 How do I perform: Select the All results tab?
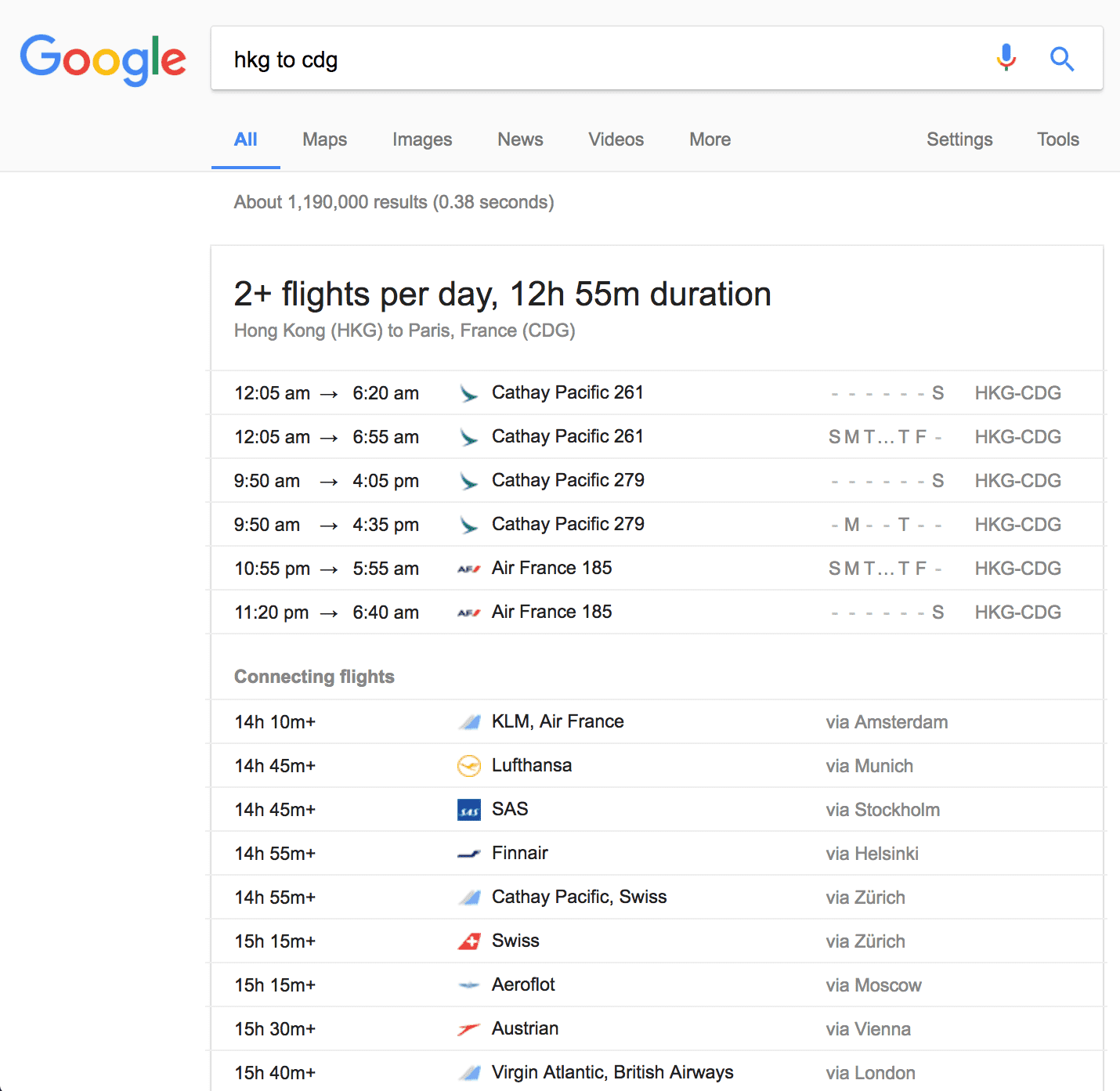(246, 139)
